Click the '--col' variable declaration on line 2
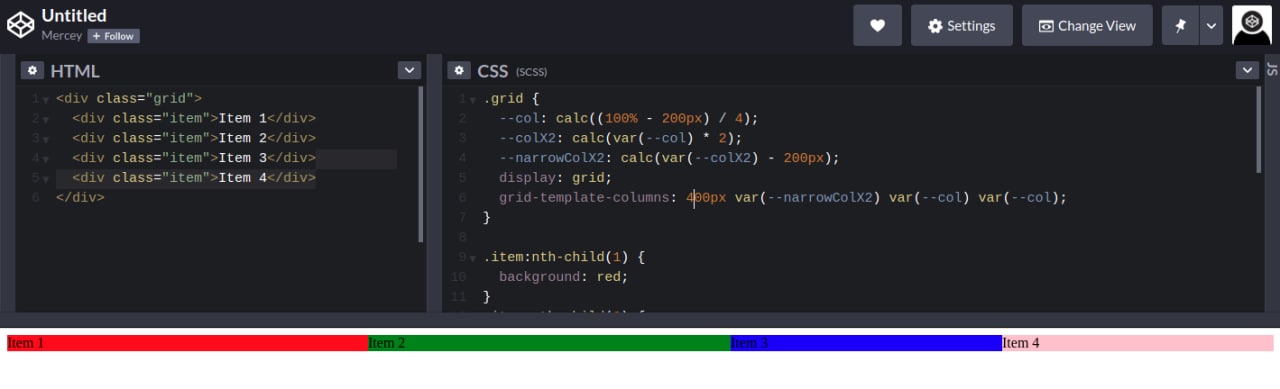The image size is (1280, 389). coord(629,118)
